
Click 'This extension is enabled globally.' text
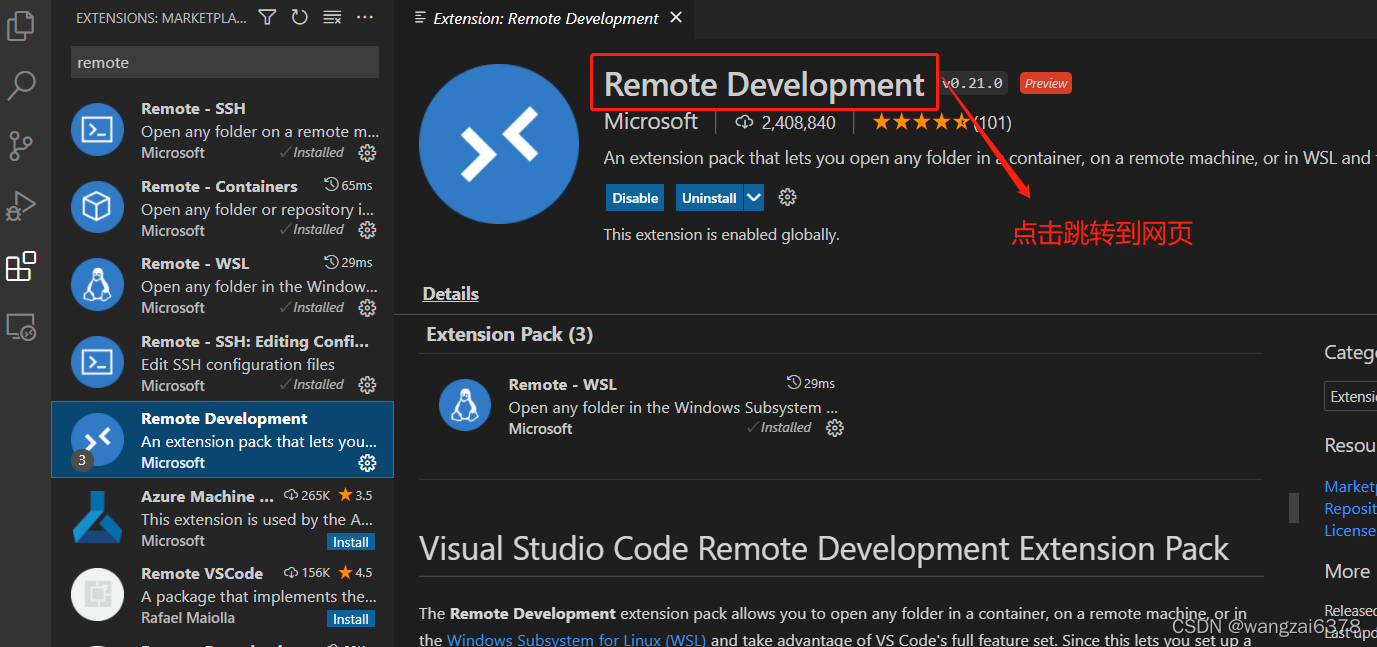pos(721,235)
